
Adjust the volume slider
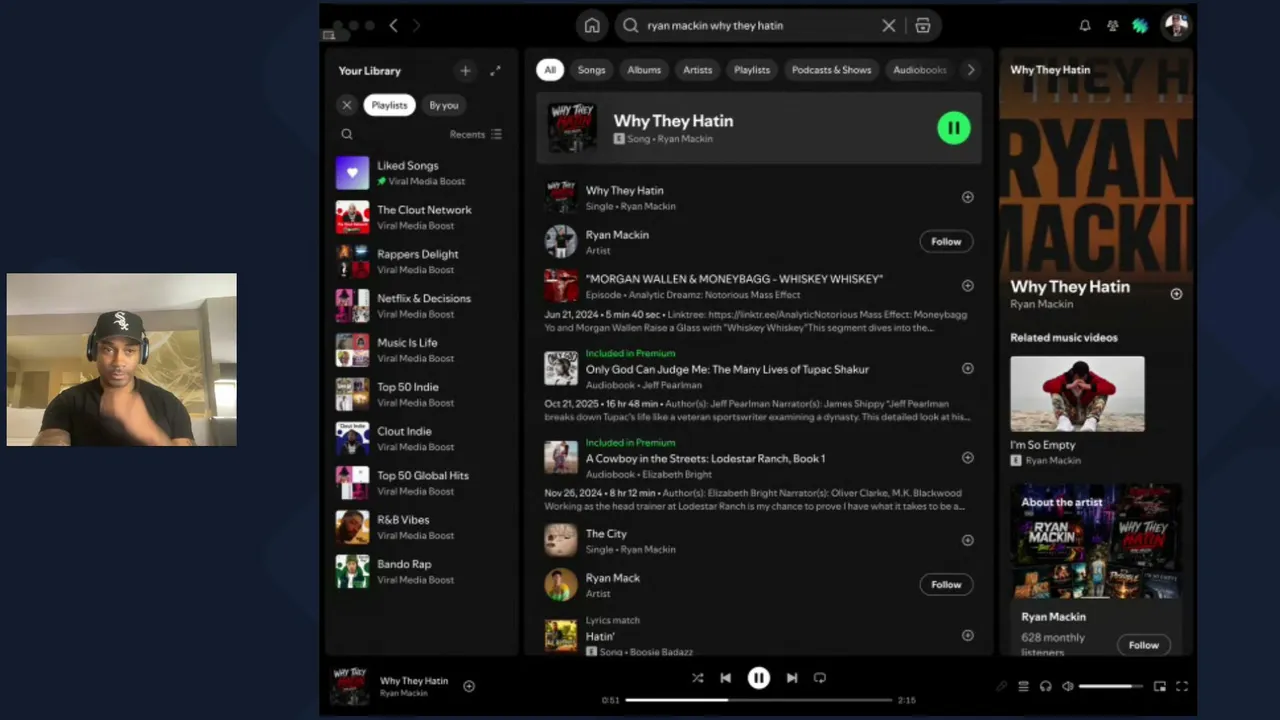pyautogui.click(x=1110, y=687)
